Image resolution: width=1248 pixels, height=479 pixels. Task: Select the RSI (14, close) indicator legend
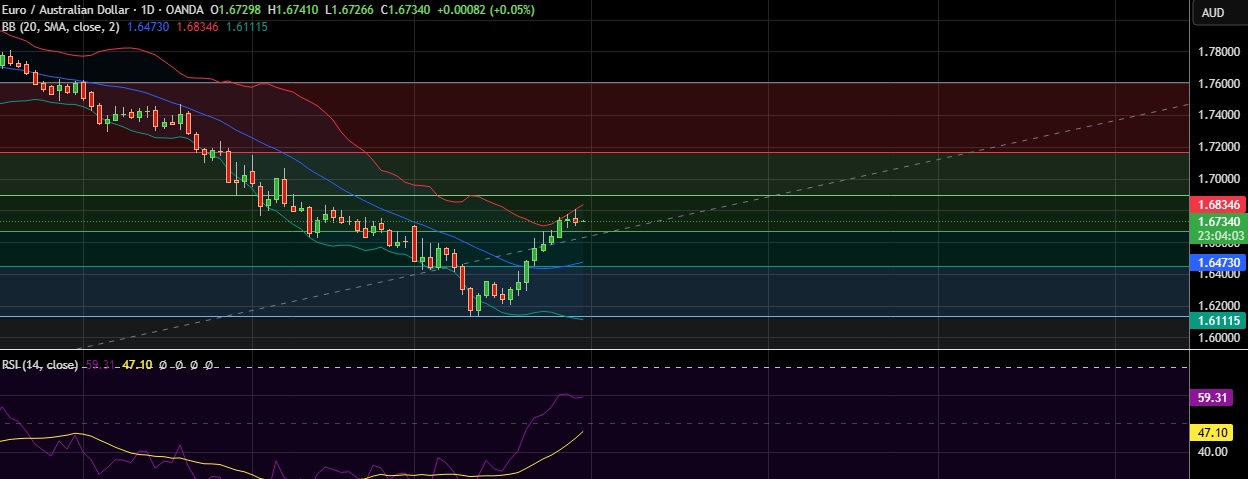click(40, 365)
